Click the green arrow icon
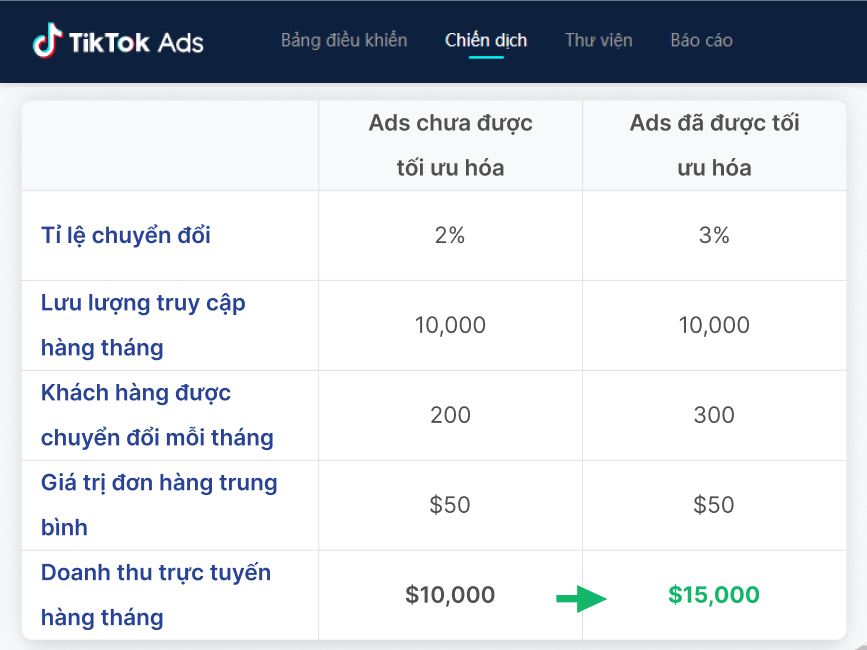Image resolution: width=867 pixels, height=650 pixels. point(581,598)
